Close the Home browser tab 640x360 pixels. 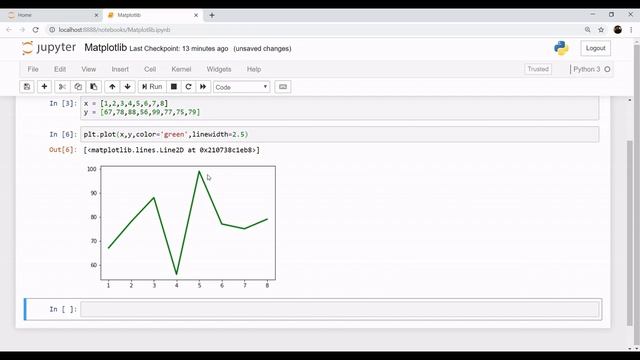(x=96, y=15)
